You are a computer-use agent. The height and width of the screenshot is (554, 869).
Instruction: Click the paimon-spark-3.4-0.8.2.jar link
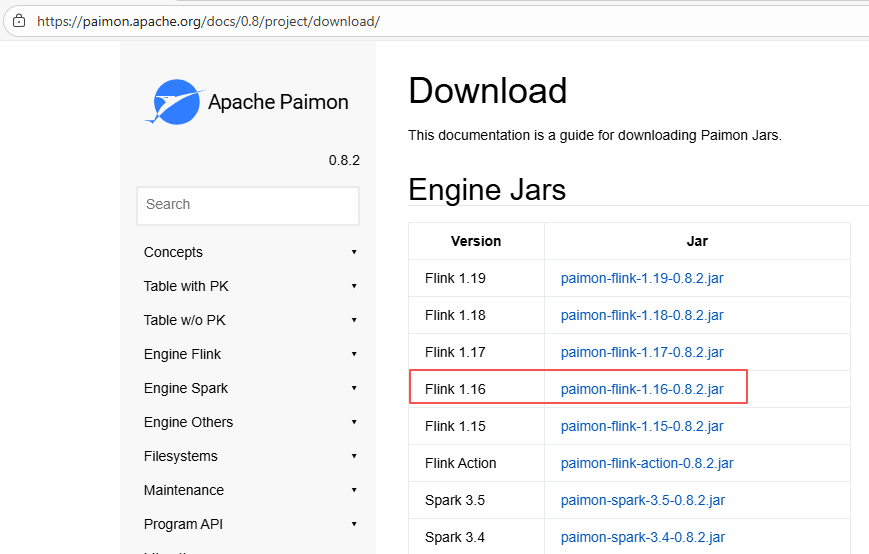pyautogui.click(x=643, y=538)
